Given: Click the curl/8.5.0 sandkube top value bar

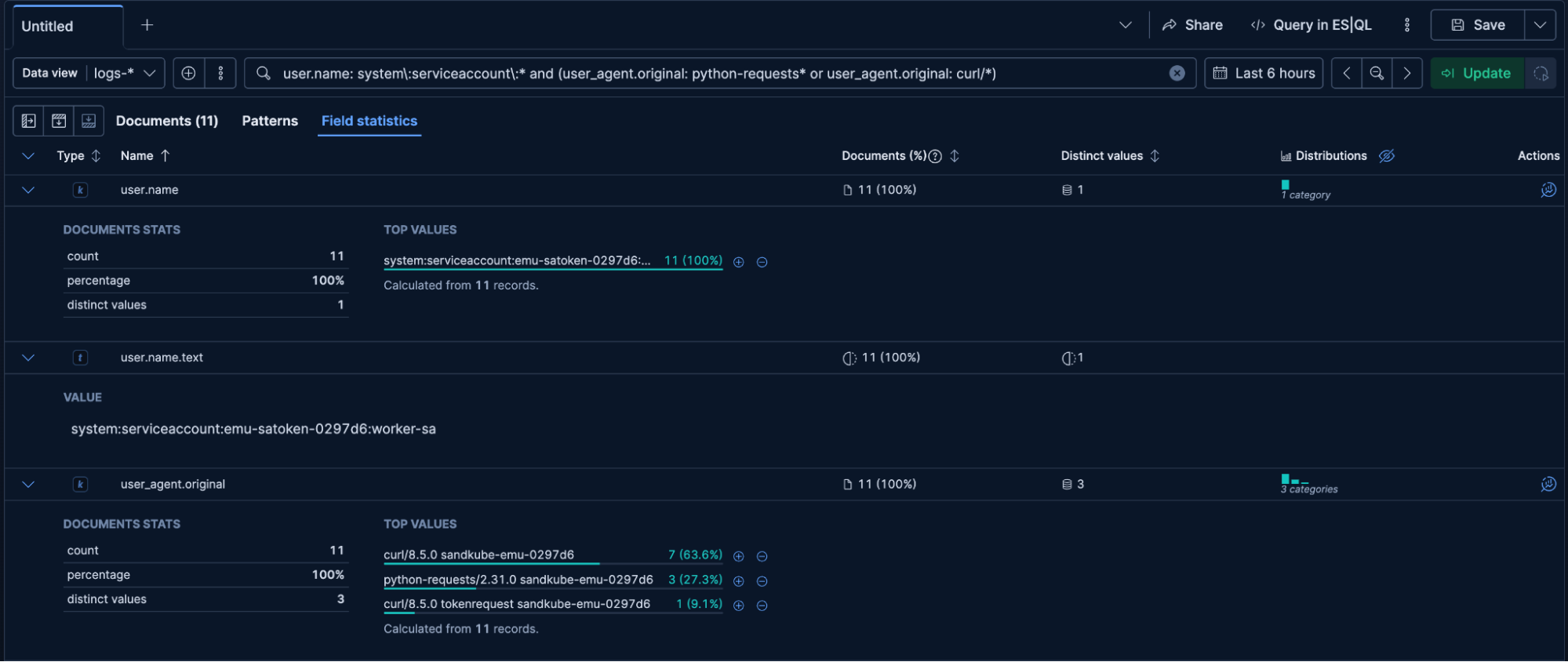Looking at the screenshot, I should click(553, 556).
